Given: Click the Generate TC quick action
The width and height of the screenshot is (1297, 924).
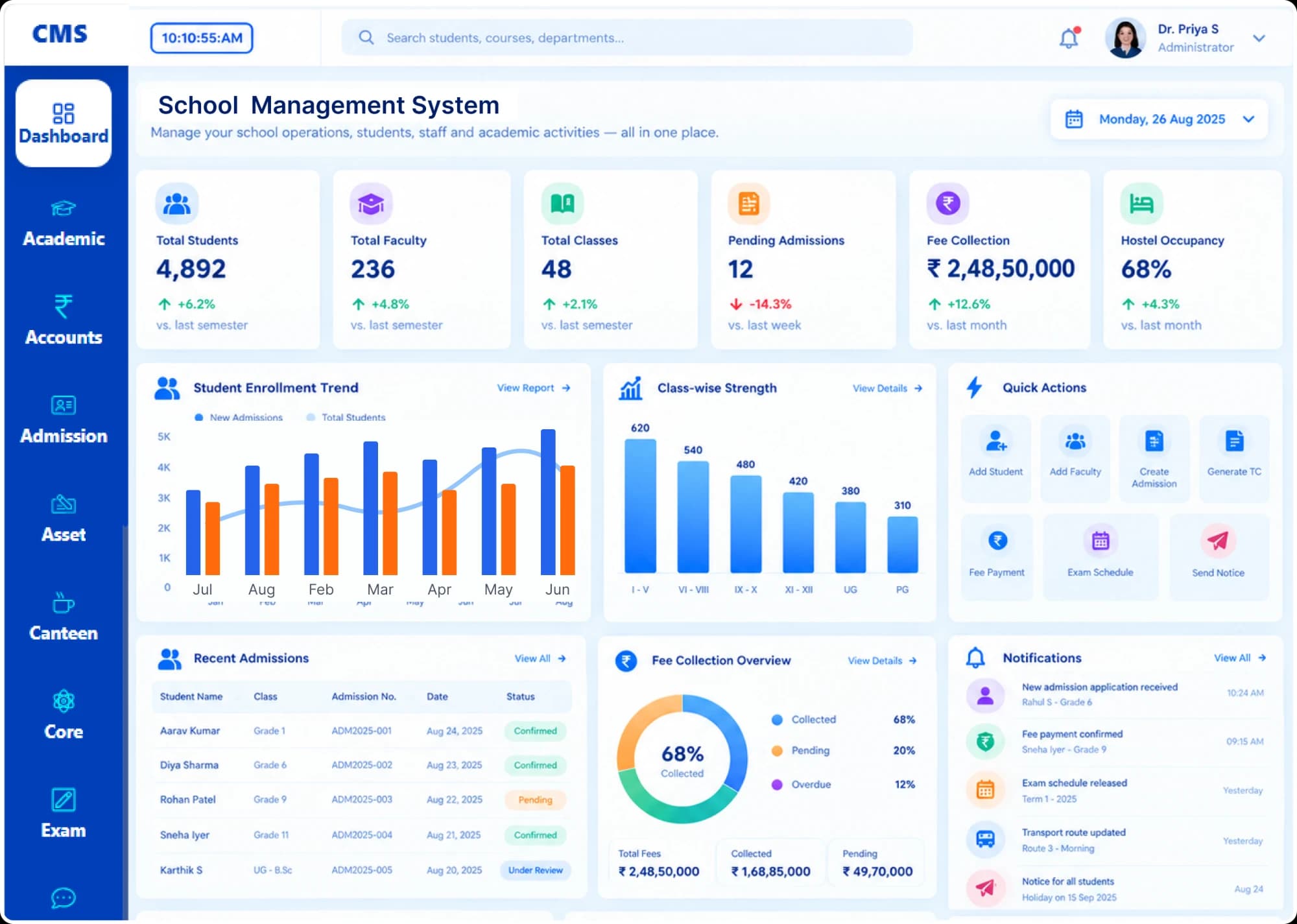Looking at the screenshot, I should [x=1234, y=458].
